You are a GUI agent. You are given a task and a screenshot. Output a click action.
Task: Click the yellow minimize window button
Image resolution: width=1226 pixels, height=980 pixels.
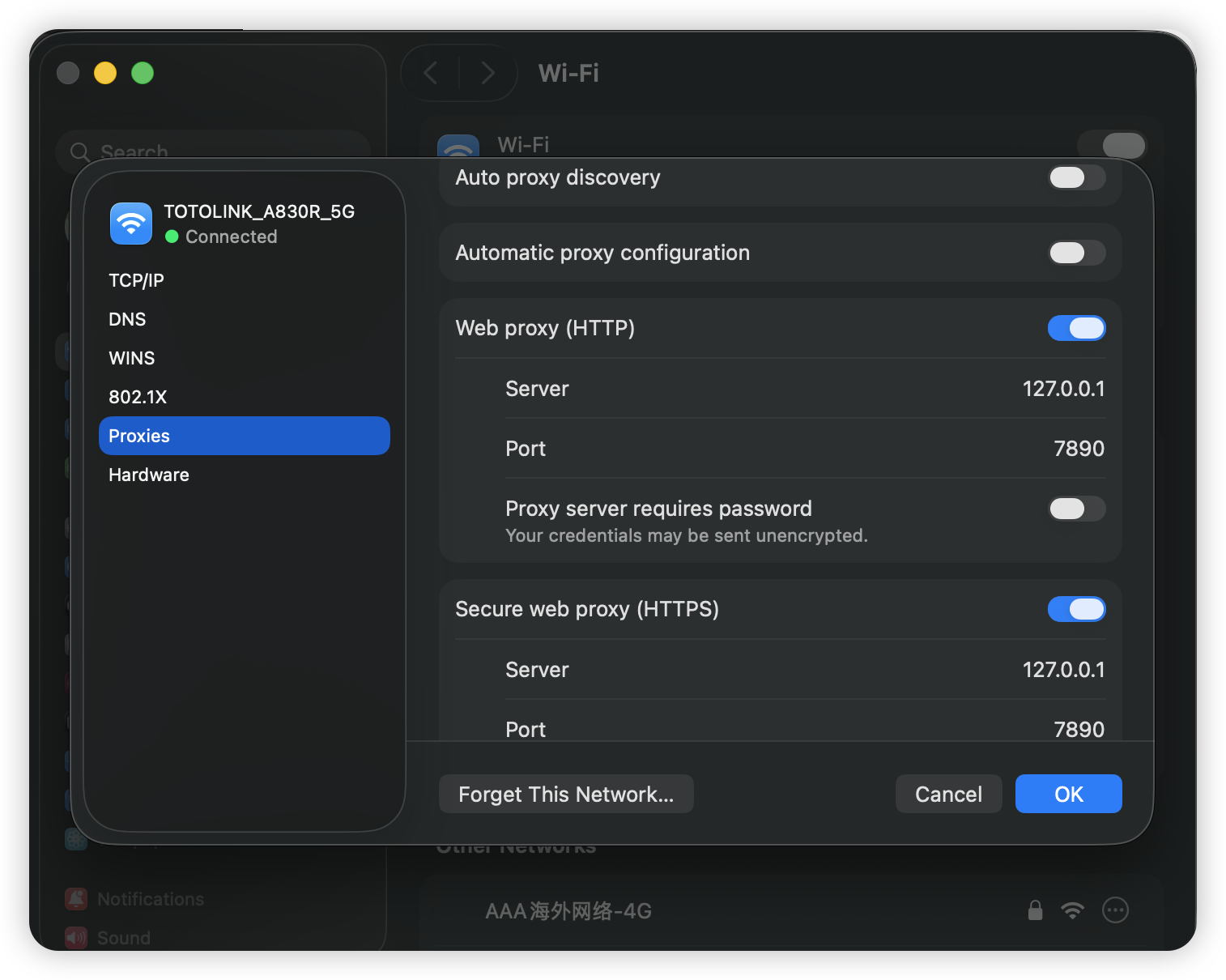[x=105, y=73]
